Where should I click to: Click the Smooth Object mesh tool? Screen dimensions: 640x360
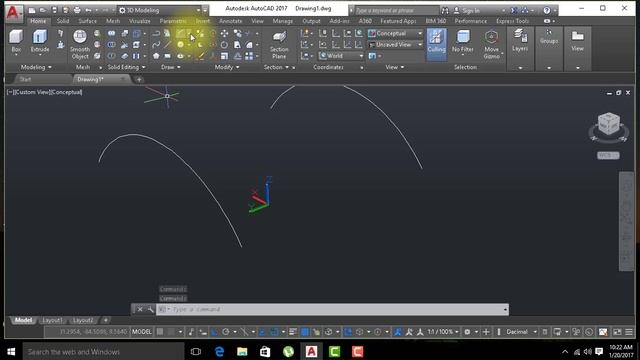tap(80, 44)
